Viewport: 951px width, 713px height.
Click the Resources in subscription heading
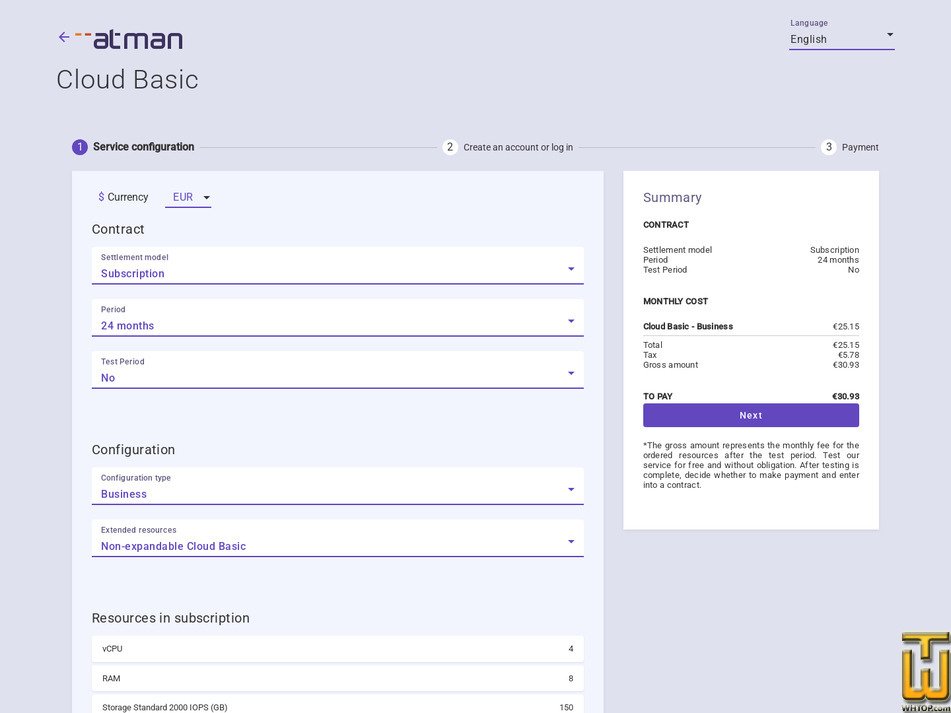(x=170, y=618)
